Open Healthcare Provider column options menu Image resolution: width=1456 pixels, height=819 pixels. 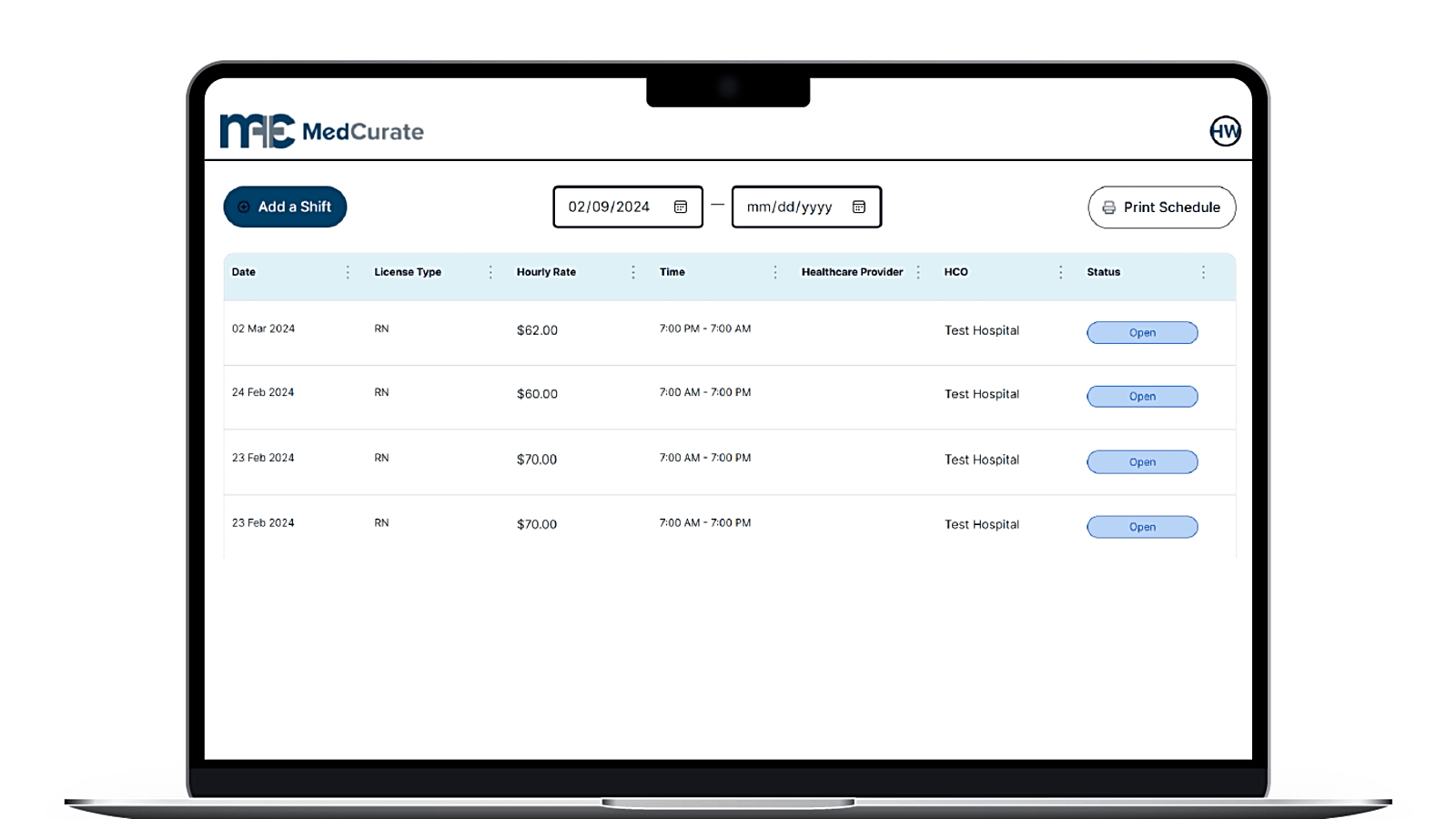point(918,272)
